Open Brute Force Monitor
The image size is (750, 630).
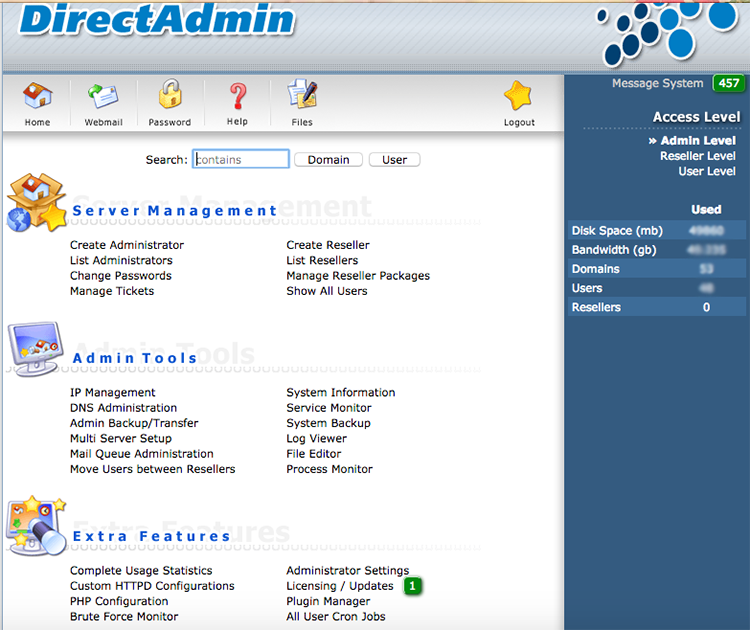tap(124, 616)
